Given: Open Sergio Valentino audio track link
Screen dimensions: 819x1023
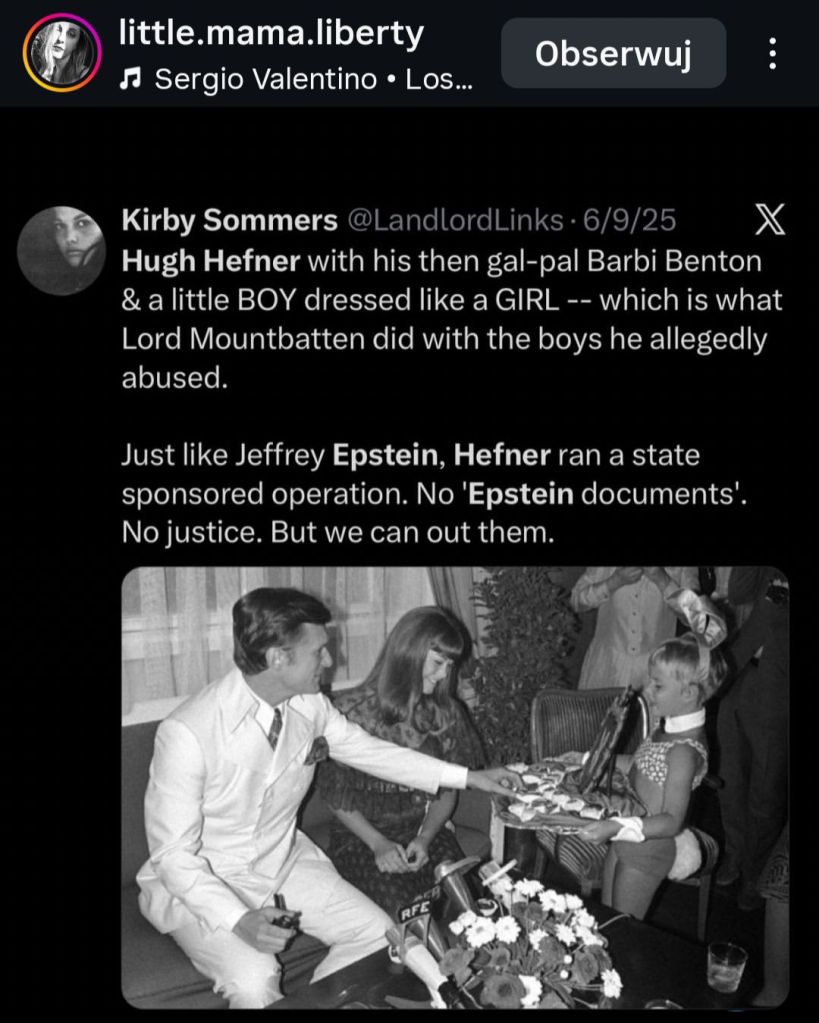Looking at the screenshot, I should [313, 80].
